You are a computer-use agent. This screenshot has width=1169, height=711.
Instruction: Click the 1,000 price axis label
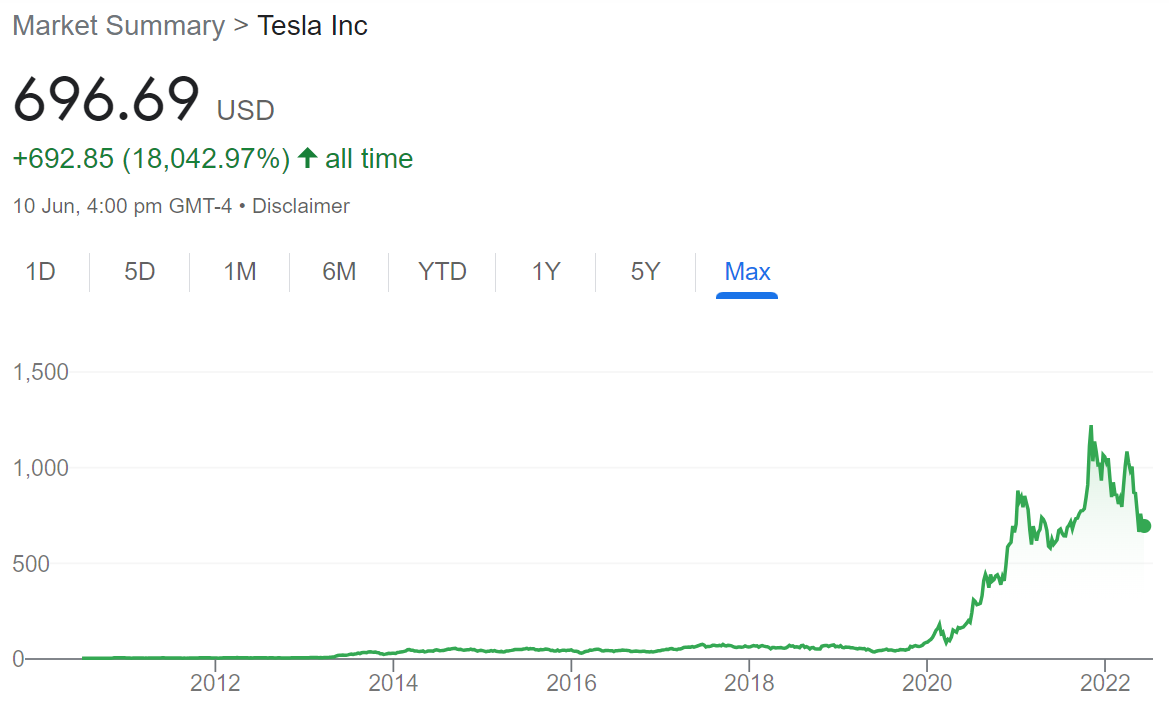[x=40, y=468]
